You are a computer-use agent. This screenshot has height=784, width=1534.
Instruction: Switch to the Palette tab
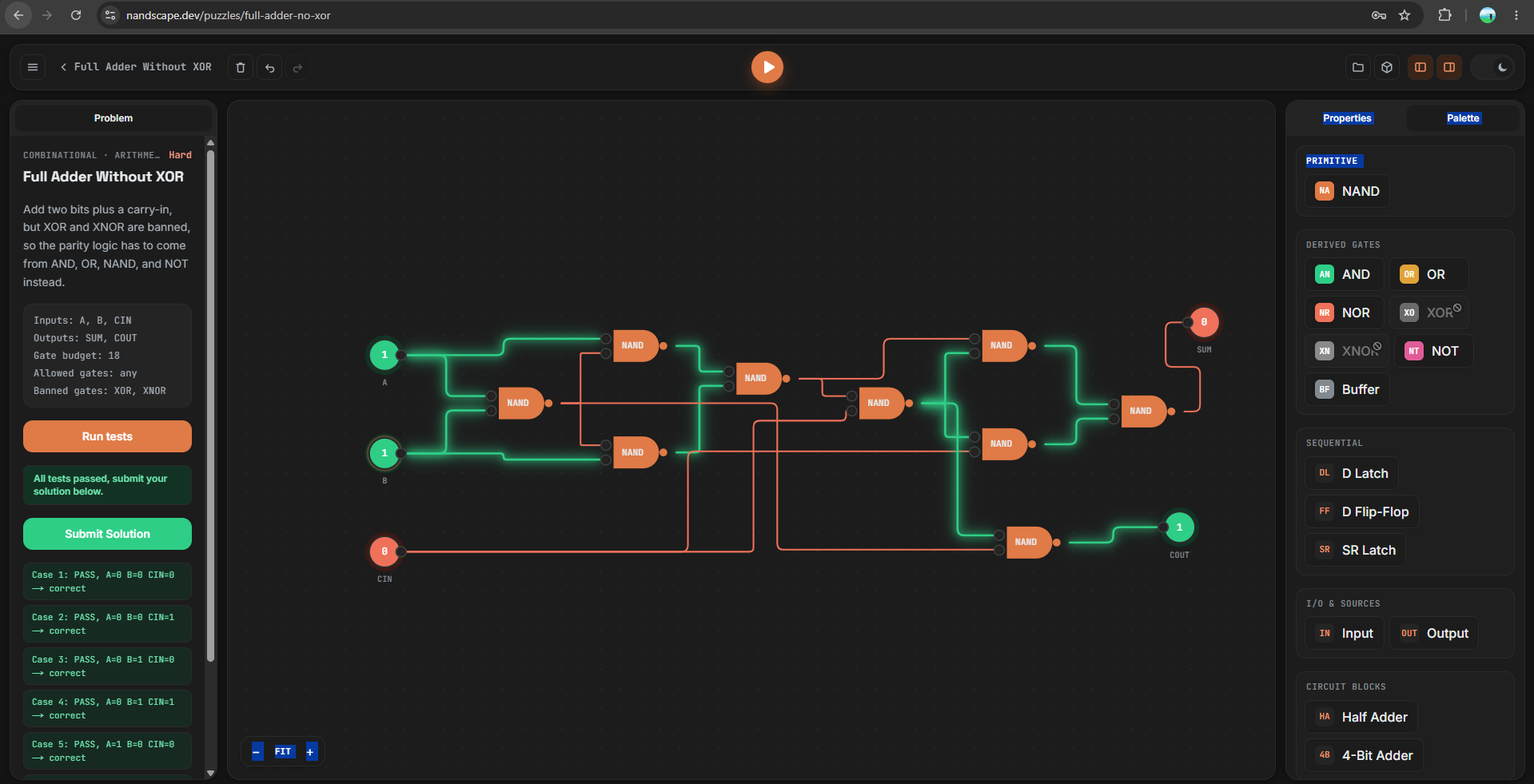point(1463,118)
